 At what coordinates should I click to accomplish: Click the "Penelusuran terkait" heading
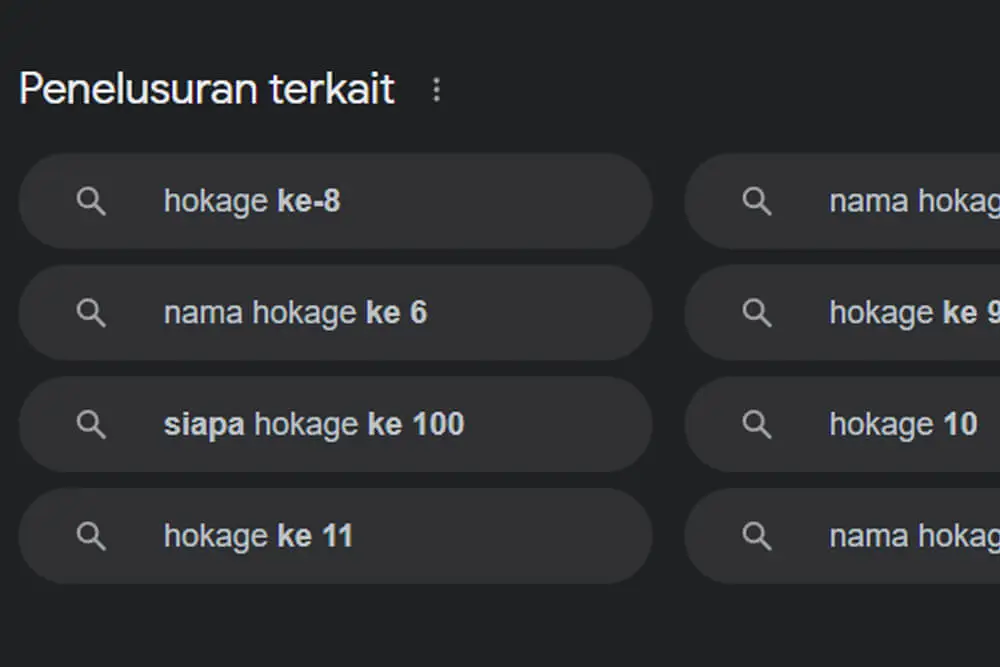pyautogui.click(x=207, y=89)
